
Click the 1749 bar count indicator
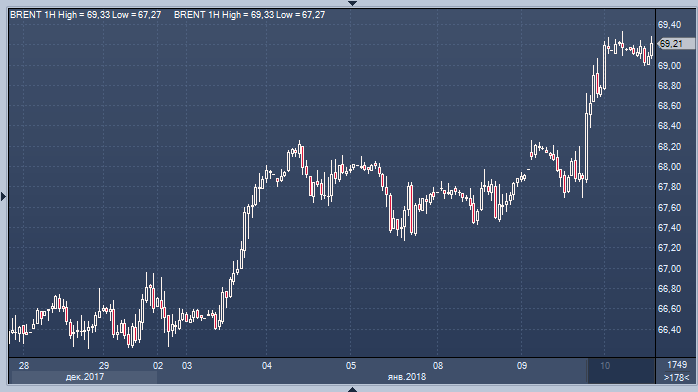(677, 365)
